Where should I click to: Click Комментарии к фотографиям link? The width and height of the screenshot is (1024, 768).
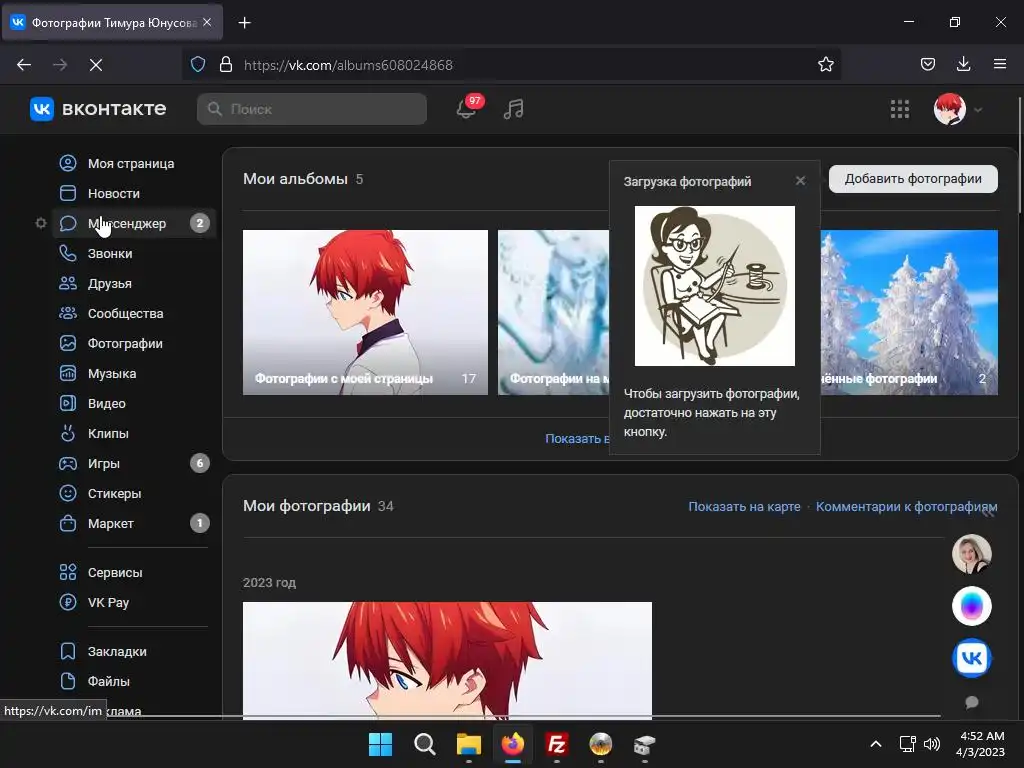pos(906,506)
